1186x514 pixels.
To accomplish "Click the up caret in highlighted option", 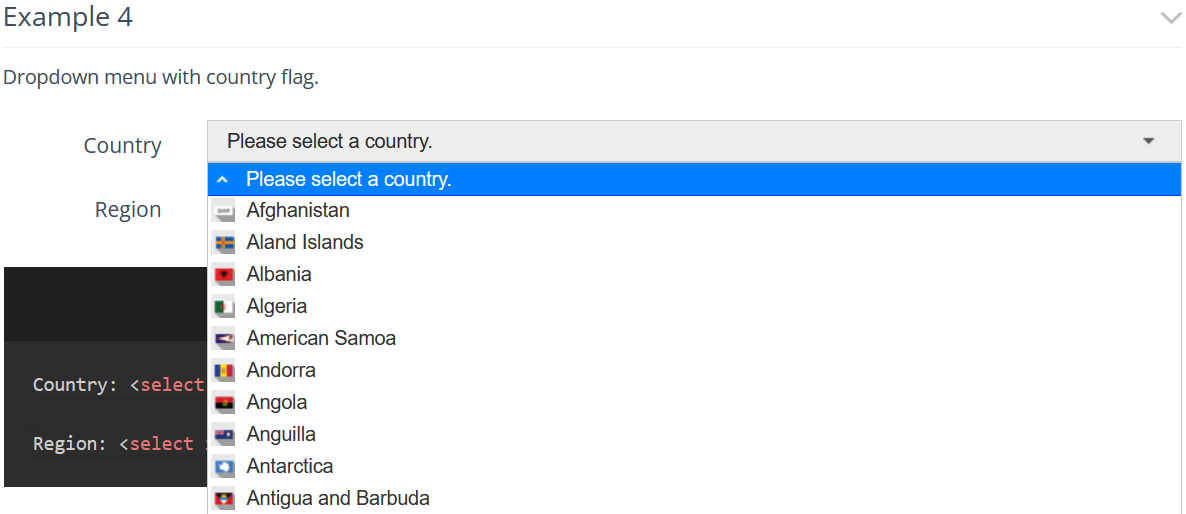I will (222, 180).
